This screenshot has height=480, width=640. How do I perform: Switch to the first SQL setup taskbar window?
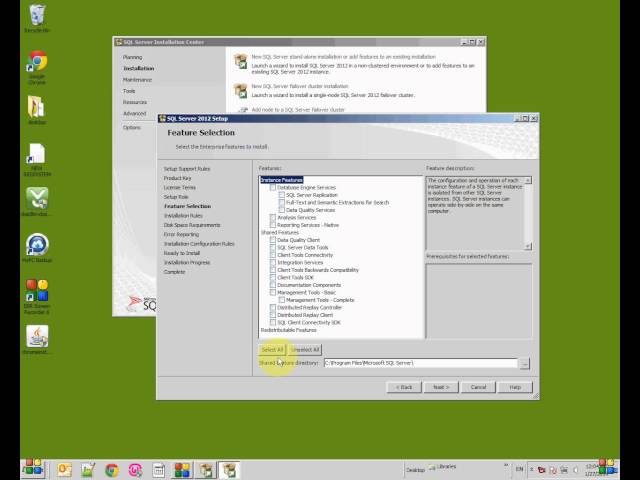coord(206,470)
